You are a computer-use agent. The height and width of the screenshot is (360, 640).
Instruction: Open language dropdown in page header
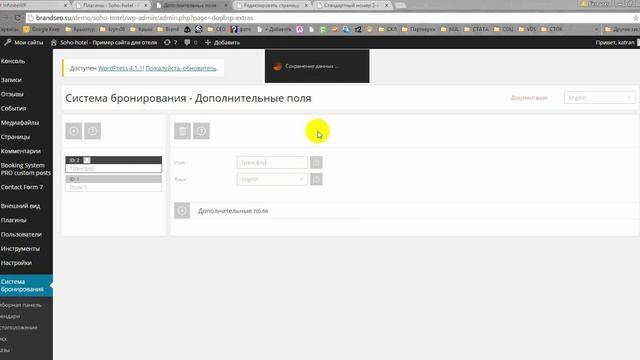coord(600,98)
